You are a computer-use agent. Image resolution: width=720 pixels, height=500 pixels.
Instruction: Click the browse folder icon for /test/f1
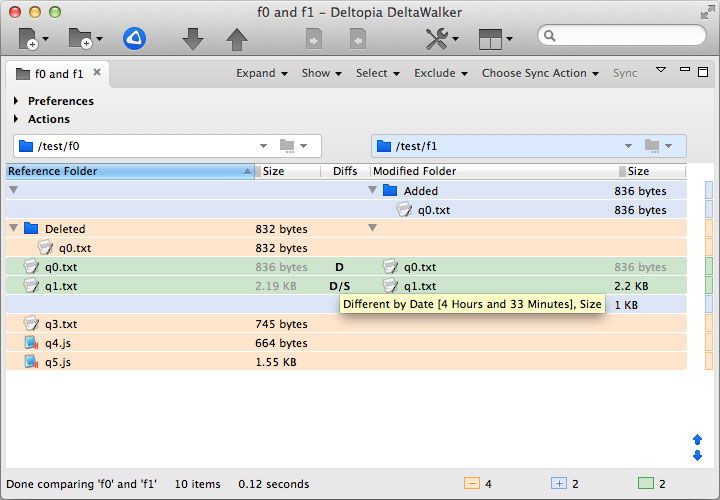[x=652, y=146]
